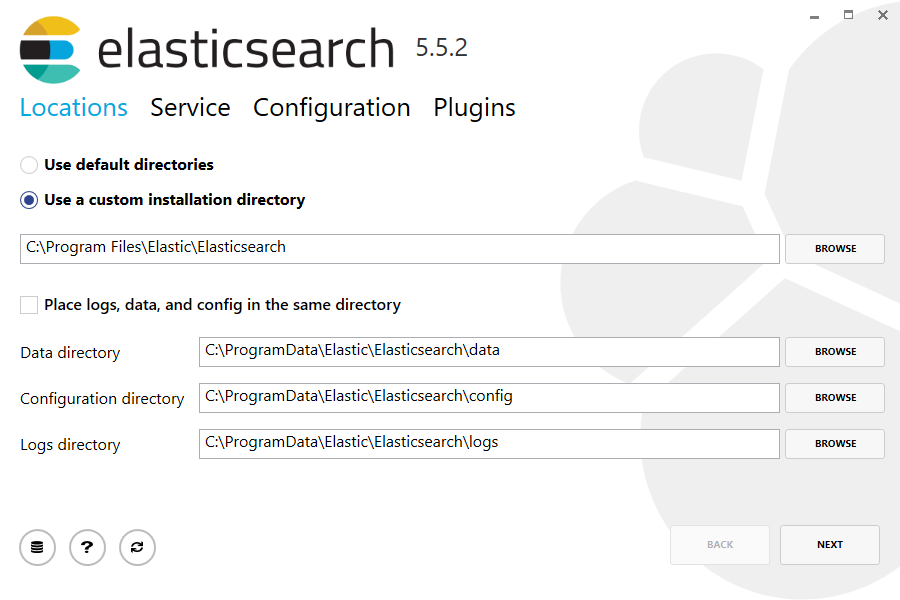The image size is (900, 600).
Task: Click the Logs directory label
Action: 70,445
